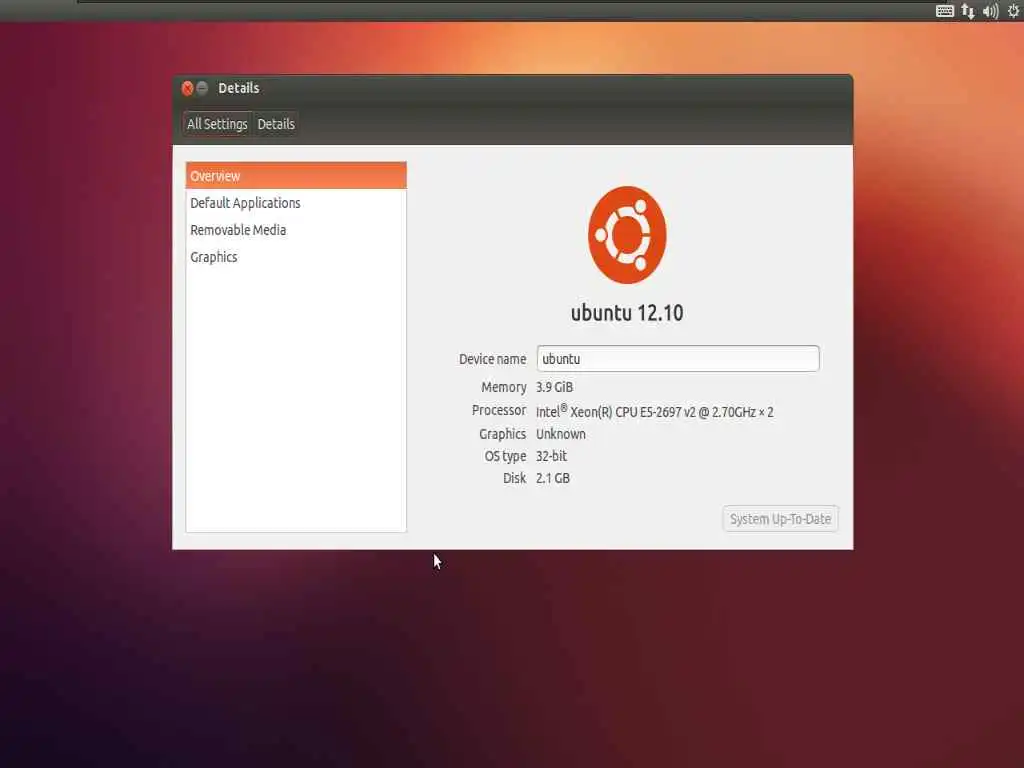Viewport: 1024px width, 768px height.
Task: Click the Memory label
Action: point(504,387)
